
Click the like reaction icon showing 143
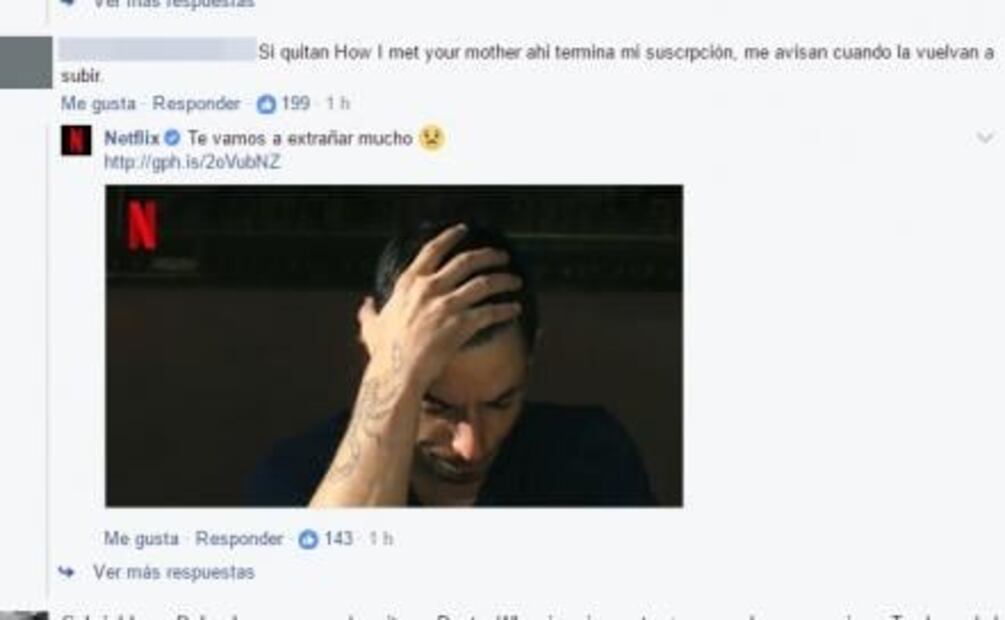(x=308, y=539)
